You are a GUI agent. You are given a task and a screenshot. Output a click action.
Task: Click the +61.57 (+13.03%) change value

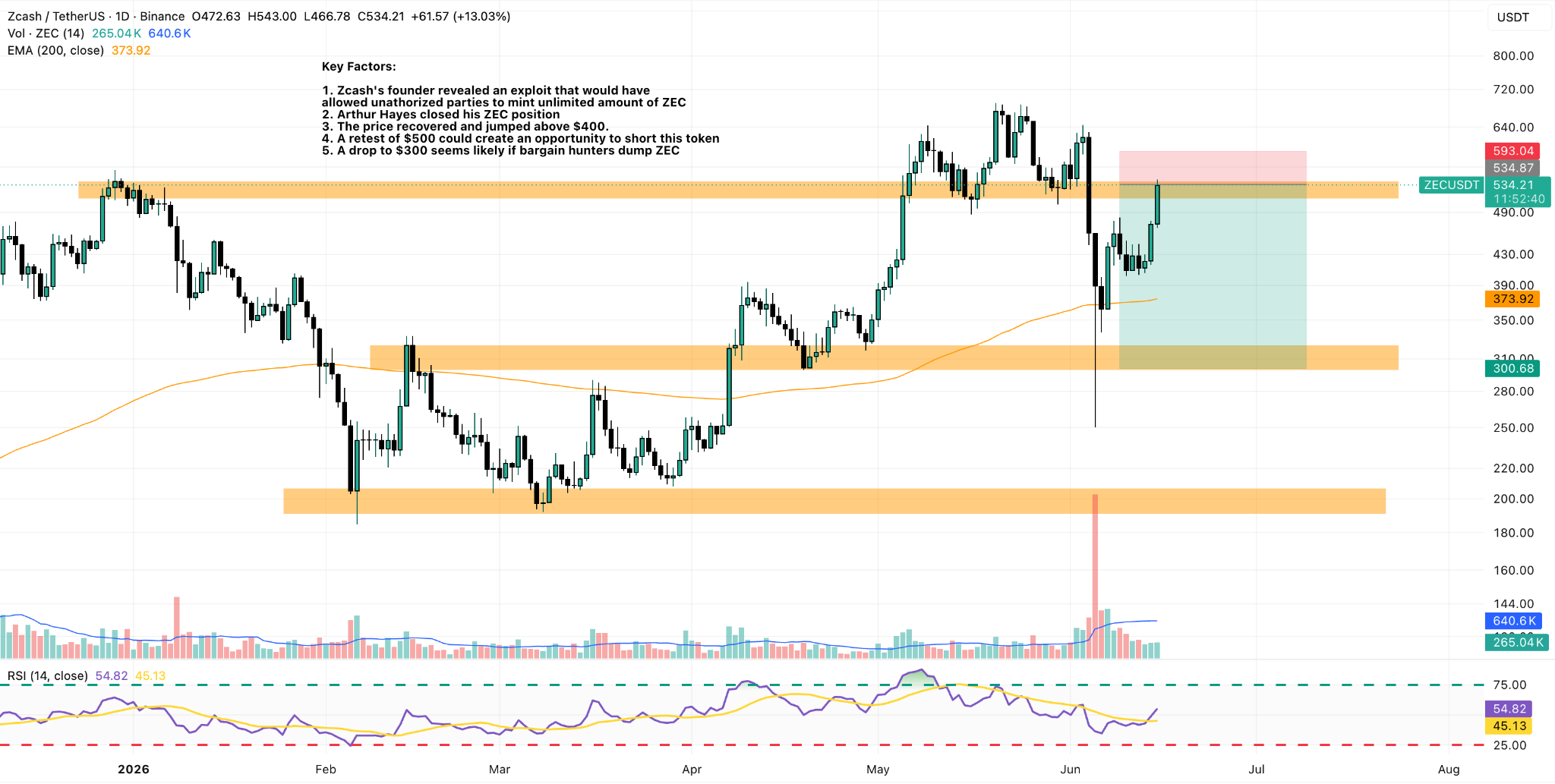pyautogui.click(x=460, y=17)
